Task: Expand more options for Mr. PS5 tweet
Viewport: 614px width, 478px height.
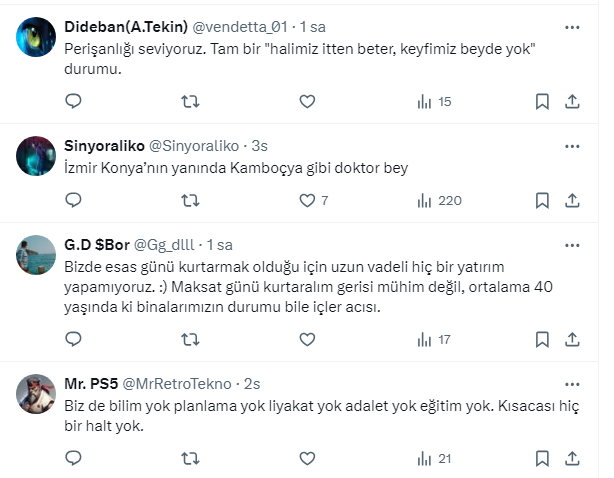Action: coord(572,384)
